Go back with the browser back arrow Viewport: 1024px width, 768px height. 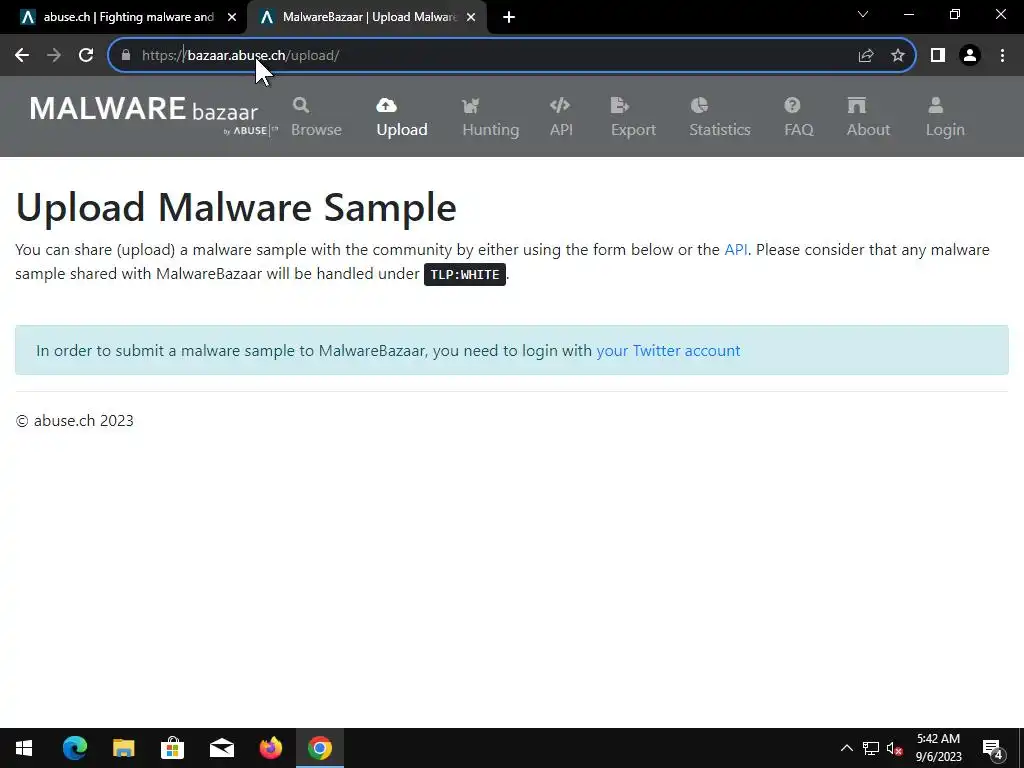click(22, 56)
